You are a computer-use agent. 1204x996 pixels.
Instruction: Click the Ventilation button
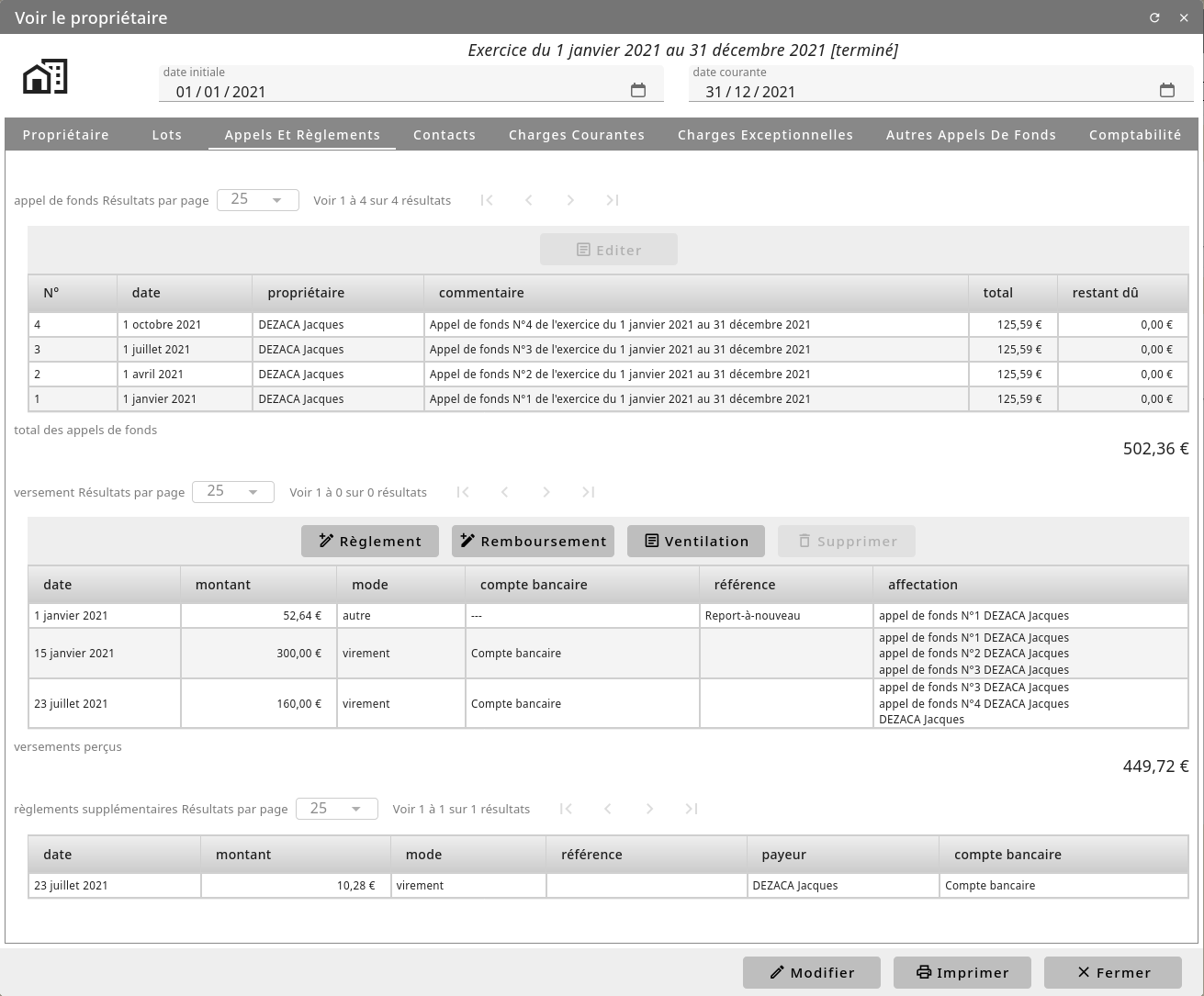pos(696,541)
